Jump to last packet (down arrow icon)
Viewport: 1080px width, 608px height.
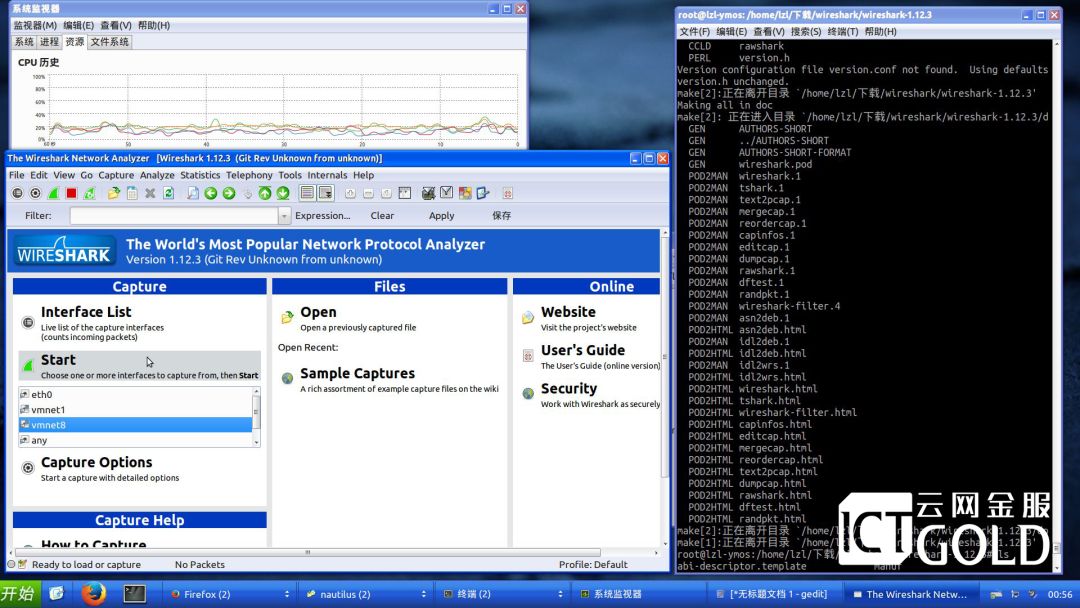point(283,193)
